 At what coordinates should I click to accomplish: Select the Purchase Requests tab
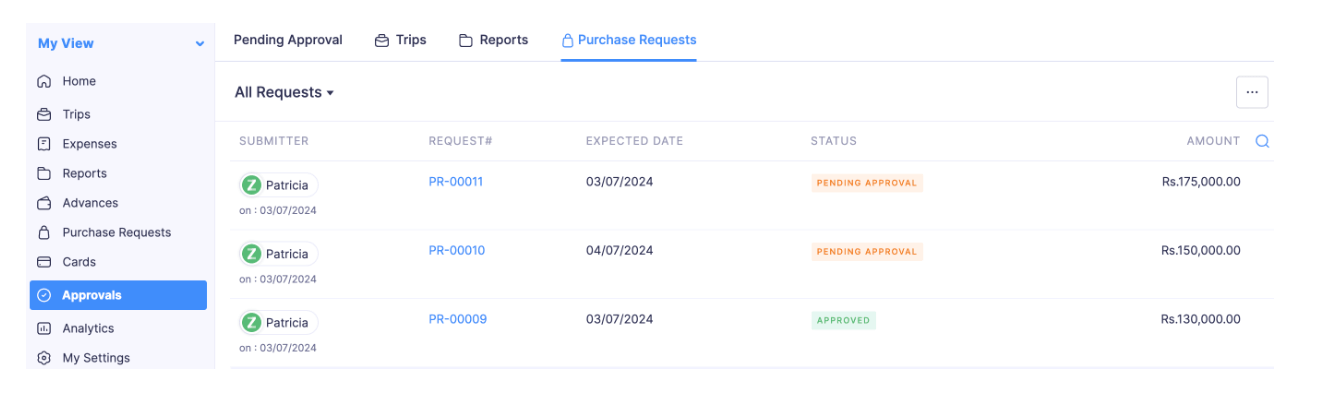pyautogui.click(x=629, y=40)
